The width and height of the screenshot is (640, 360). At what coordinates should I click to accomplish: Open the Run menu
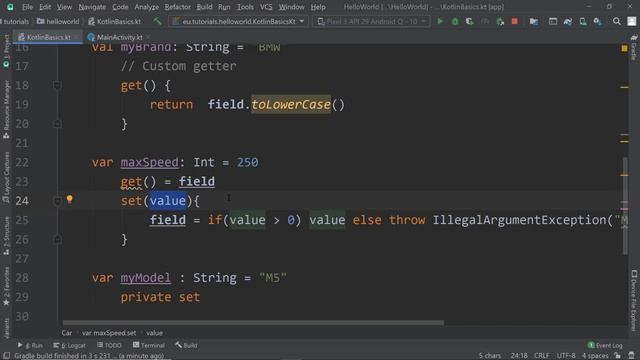(224, 7)
